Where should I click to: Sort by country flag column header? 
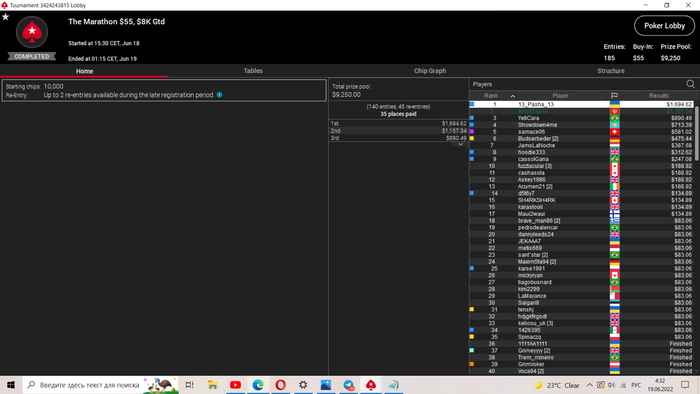pyautogui.click(x=614, y=95)
